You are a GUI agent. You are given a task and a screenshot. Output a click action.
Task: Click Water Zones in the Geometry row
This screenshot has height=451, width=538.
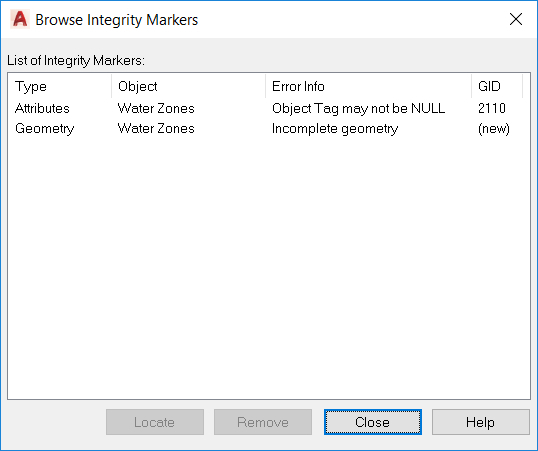pos(156,129)
